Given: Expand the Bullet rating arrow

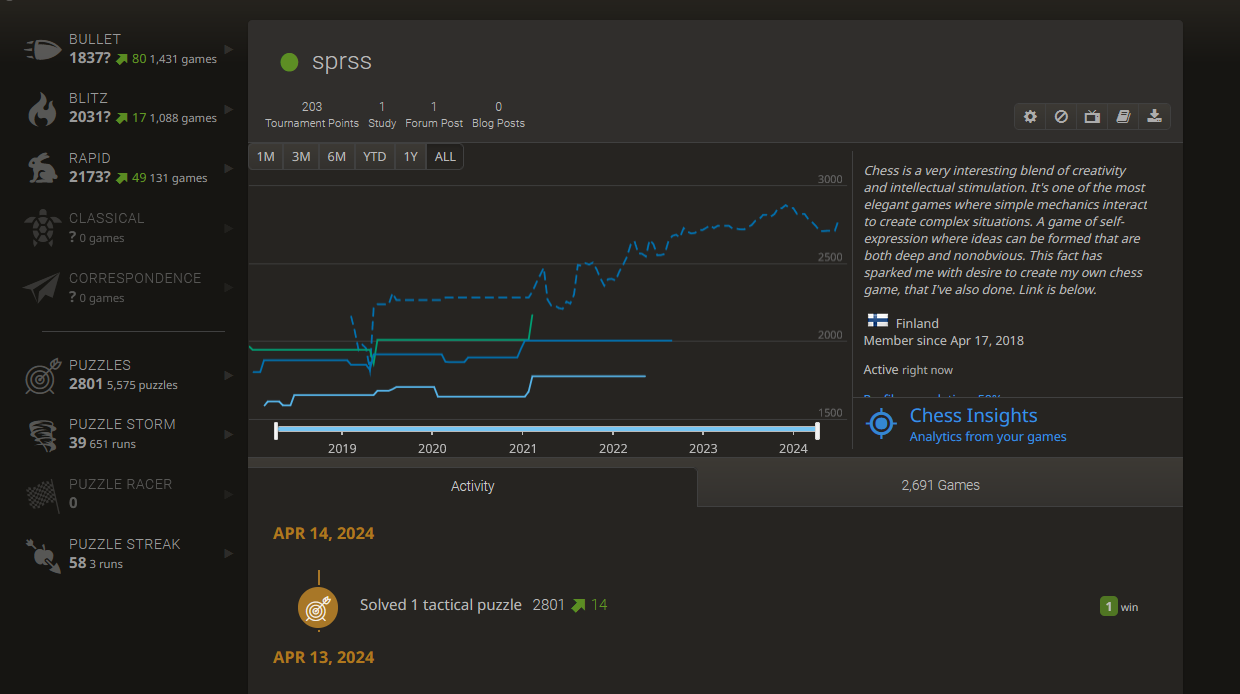Looking at the screenshot, I should [229, 49].
